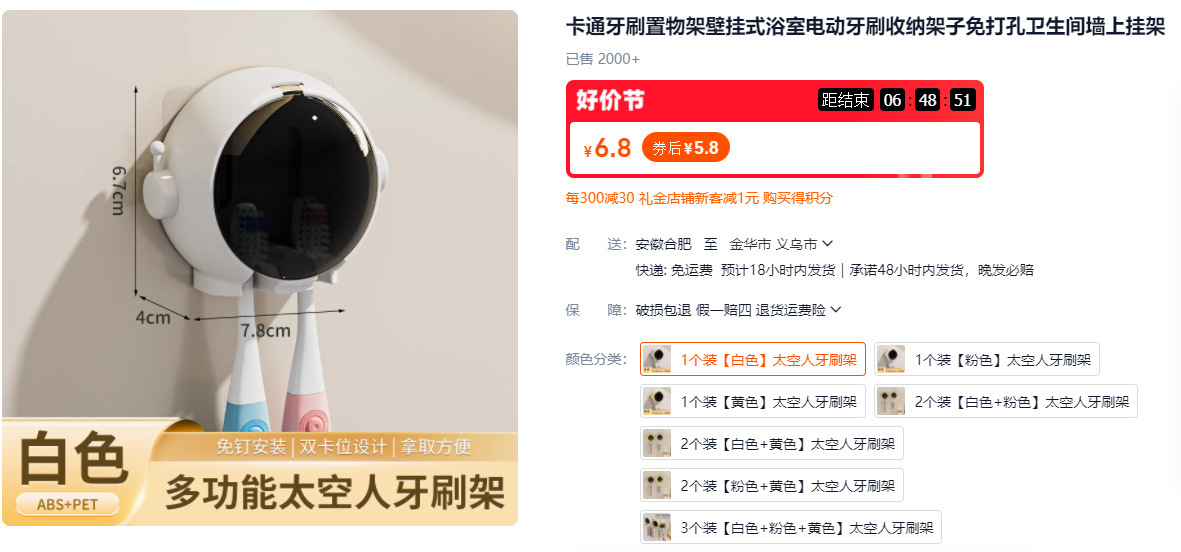Screen dimensions: 1181x552
Task: Pick the 2个装【白色+粉色】 variant
Action: coord(1006,401)
